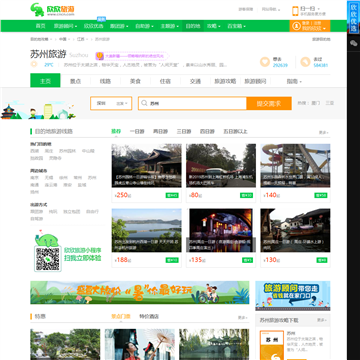Click the magnifier icon in the search box
The width and height of the screenshot is (360, 360).
click(144, 103)
